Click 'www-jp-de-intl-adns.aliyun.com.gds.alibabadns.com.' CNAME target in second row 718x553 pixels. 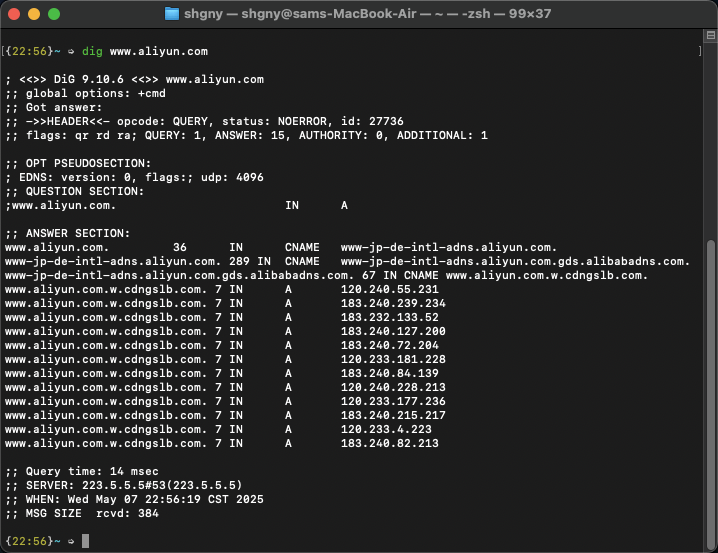click(x=515, y=261)
